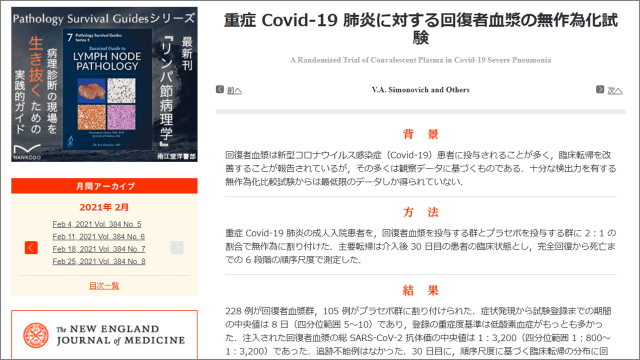Click the 2021年 2月 month heading
The width and height of the screenshot is (640, 360).
104,207
